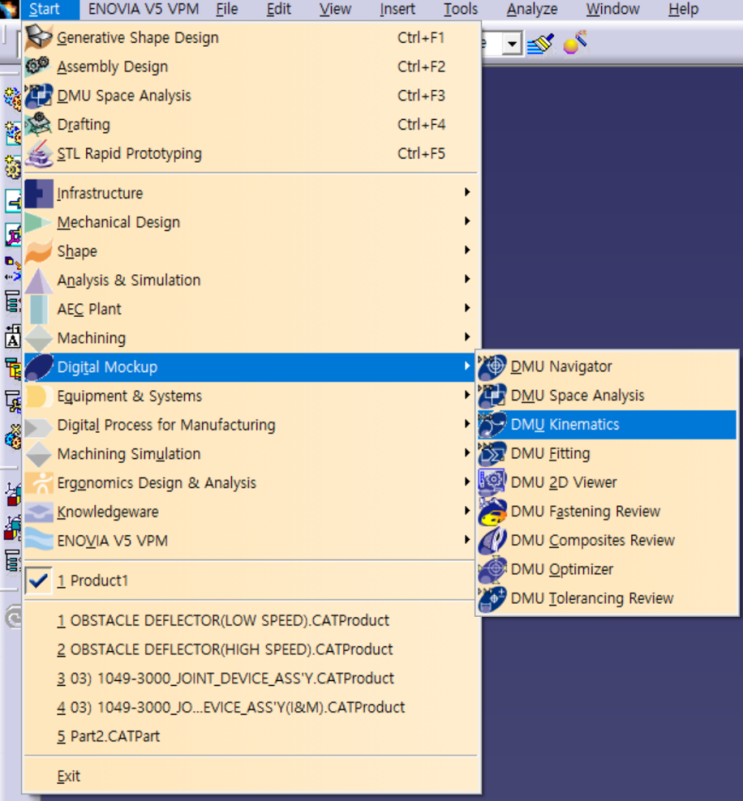Image resolution: width=743 pixels, height=801 pixels.
Task: Click the DMU Tolerancing Review icon
Action: click(492, 598)
